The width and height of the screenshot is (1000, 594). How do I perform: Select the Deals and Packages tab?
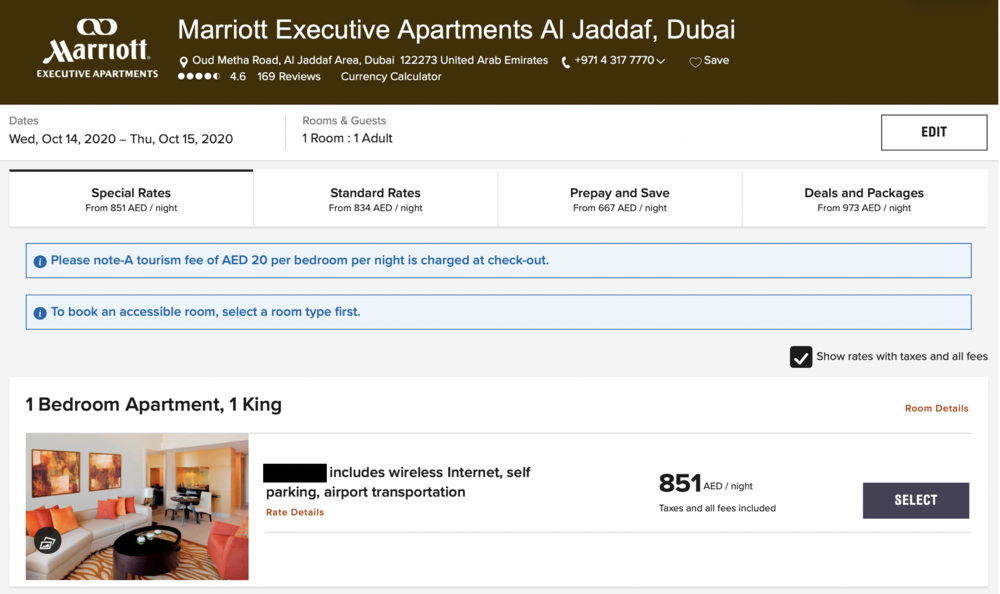pyautogui.click(x=864, y=199)
